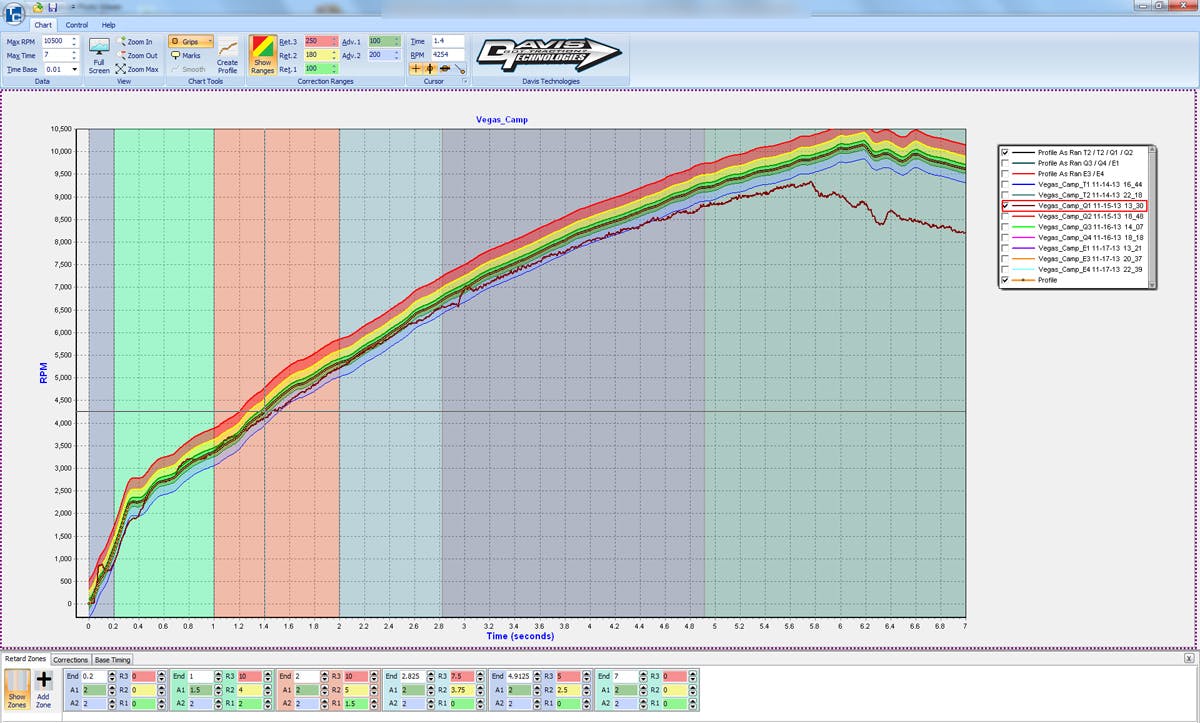Open the Time Base dropdown
The image size is (1200, 723).
click(x=74, y=69)
